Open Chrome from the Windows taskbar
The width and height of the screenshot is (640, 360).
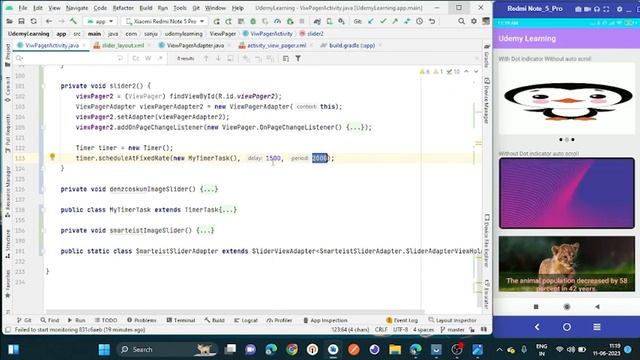point(291,350)
